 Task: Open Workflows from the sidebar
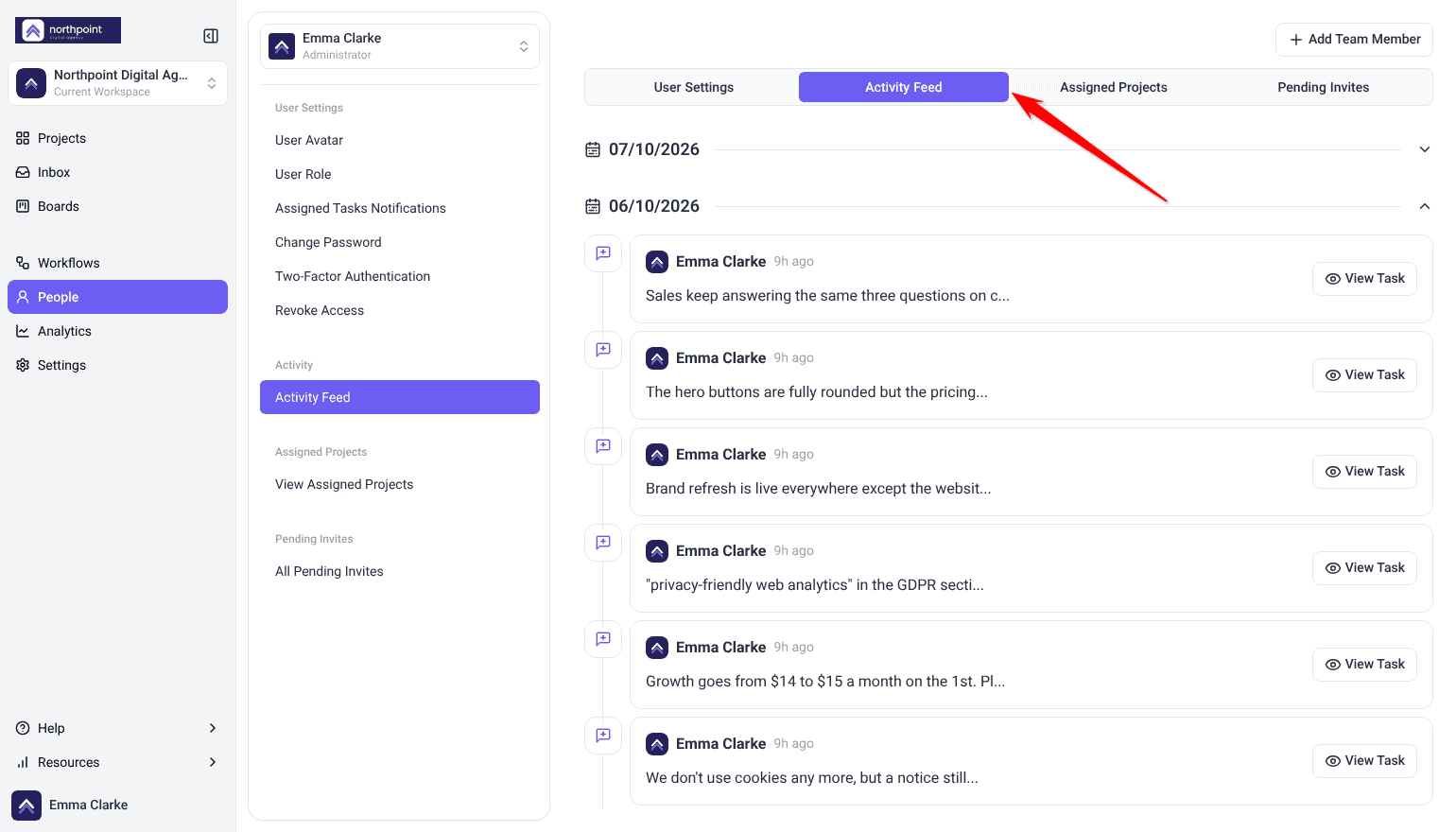click(117, 263)
